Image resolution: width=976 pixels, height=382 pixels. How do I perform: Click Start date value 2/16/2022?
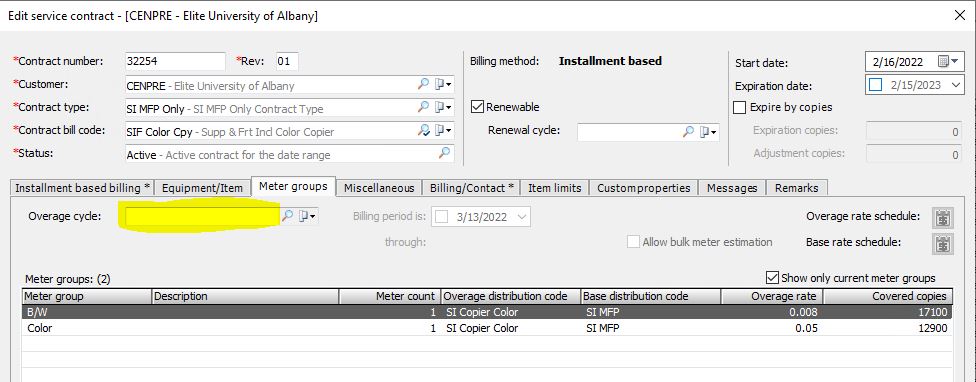coord(898,62)
